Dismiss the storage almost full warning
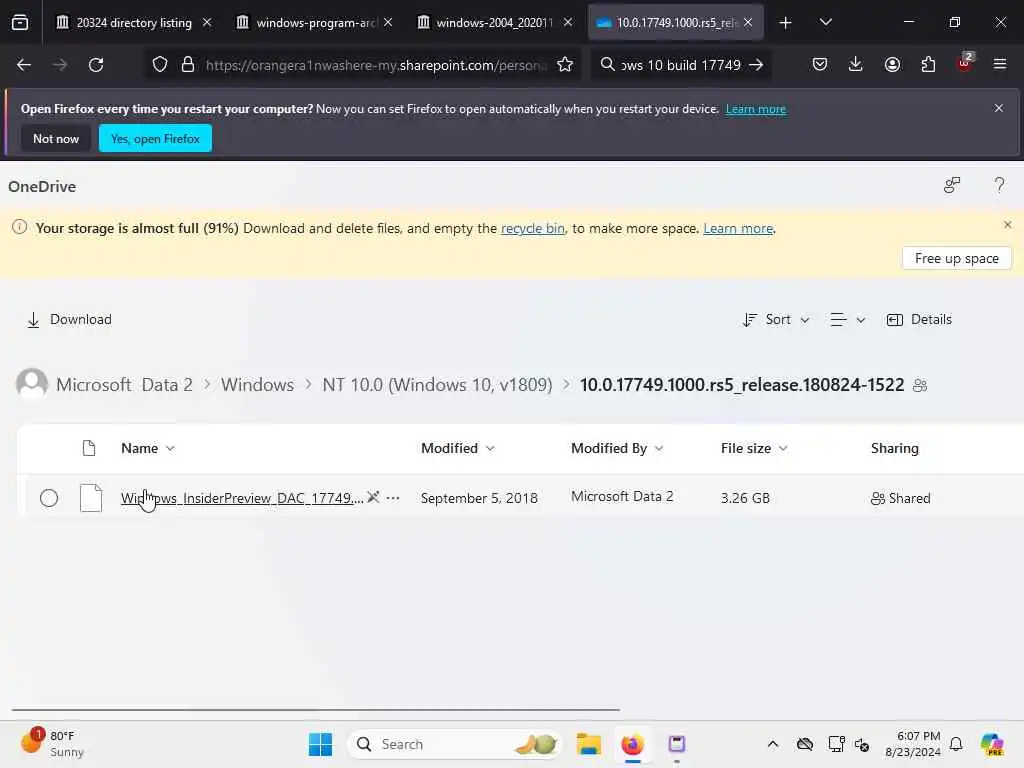The image size is (1024, 768). [1008, 225]
